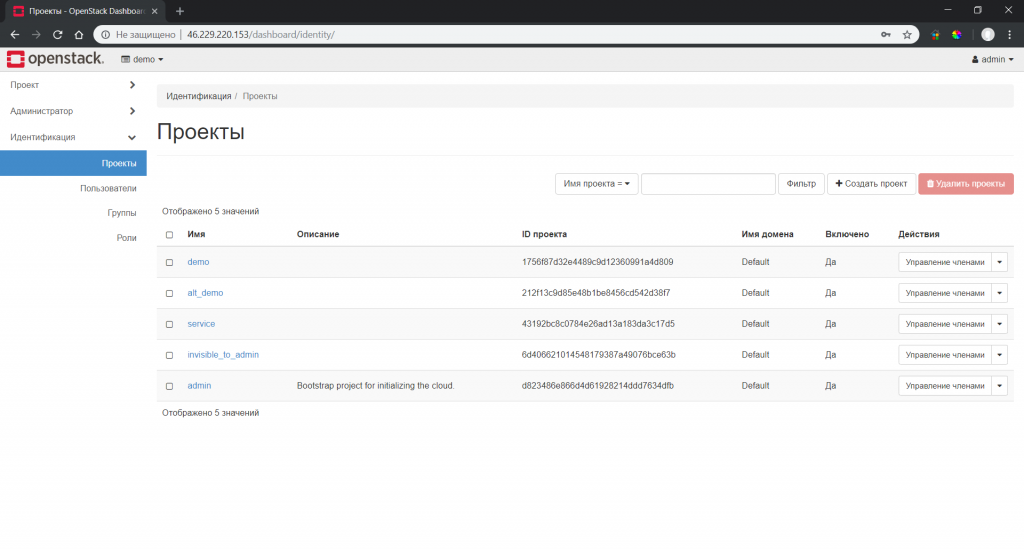Go forward in browser history

36,35
